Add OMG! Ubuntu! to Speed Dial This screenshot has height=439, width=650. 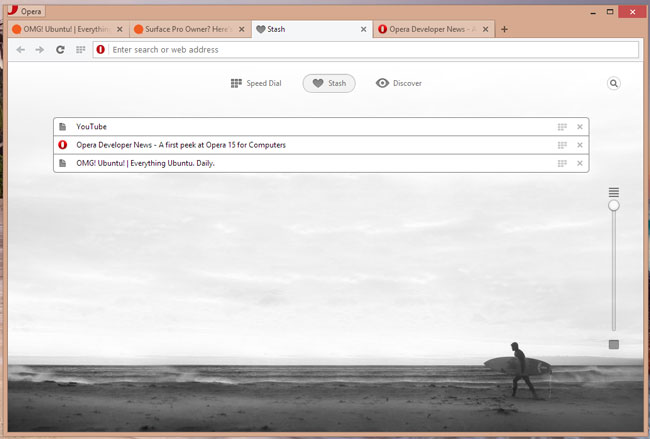pos(562,163)
